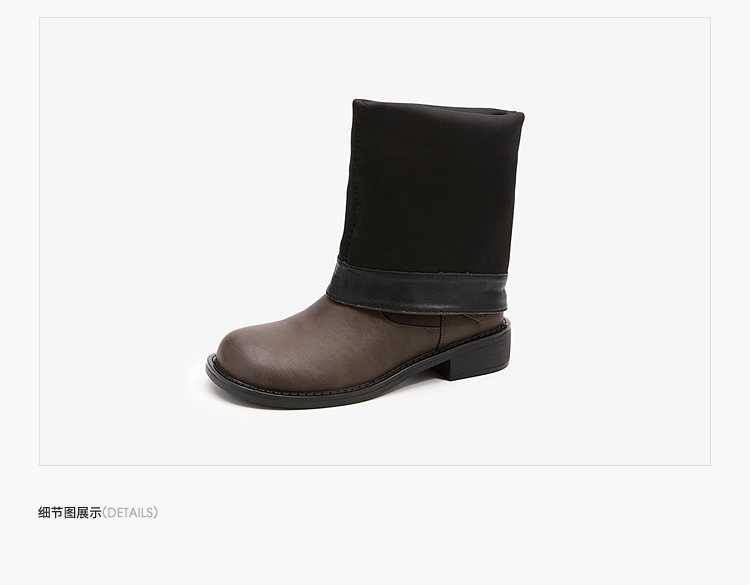The width and height of the screenshot is (750, 585).
Task: Click the top opening of boot
Action: (x=439, y=109)
